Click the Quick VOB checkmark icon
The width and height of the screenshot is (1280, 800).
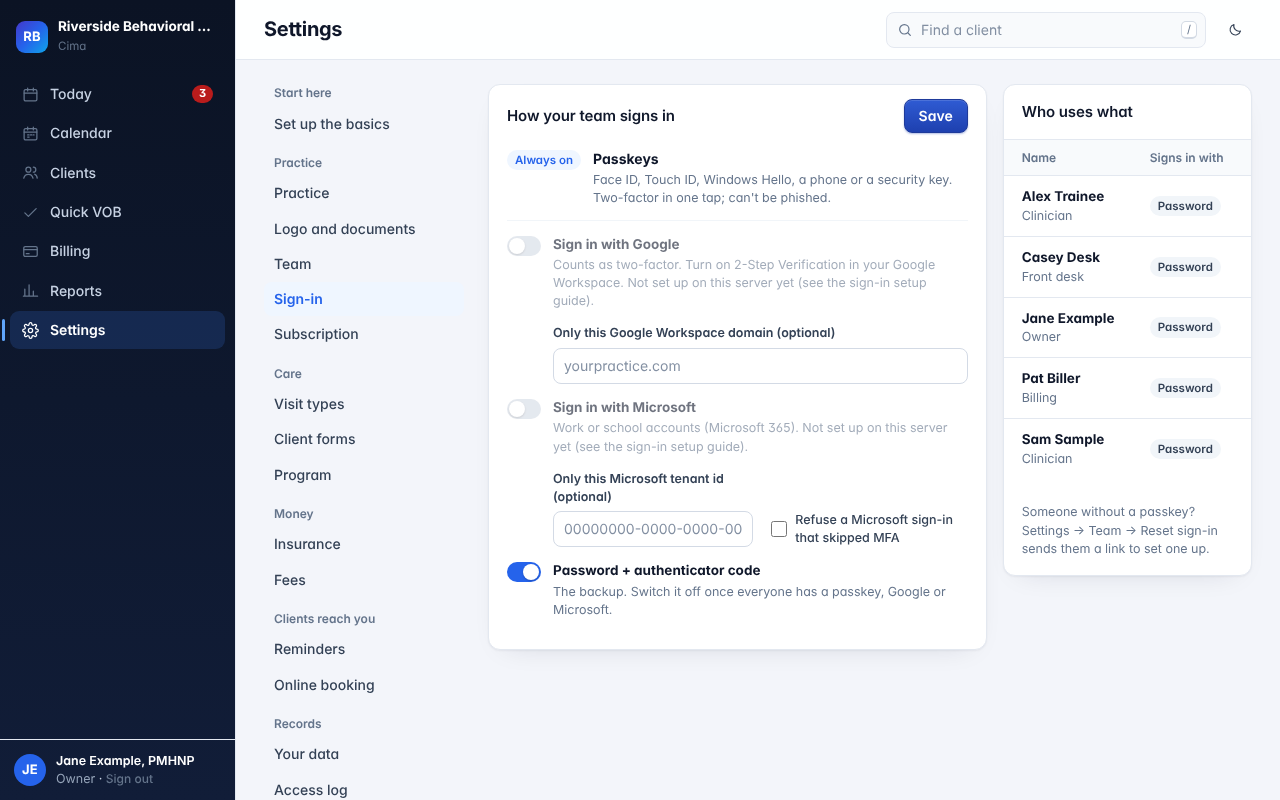pyautogui.click(x=30, y=212)
